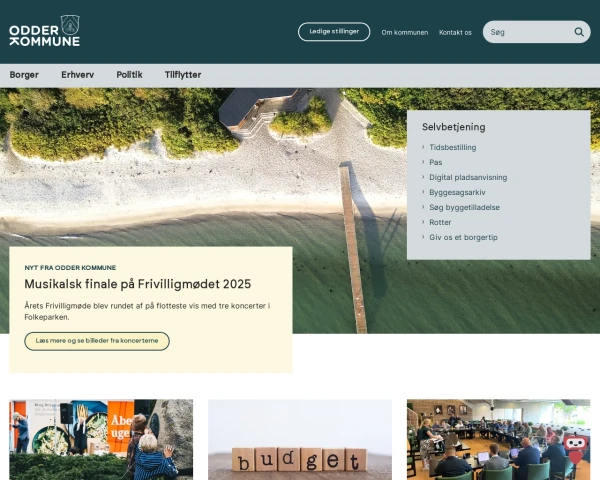Click the Selvbetjening heading
The width and height of the screenshot is (600, 480).
[454, 127]
